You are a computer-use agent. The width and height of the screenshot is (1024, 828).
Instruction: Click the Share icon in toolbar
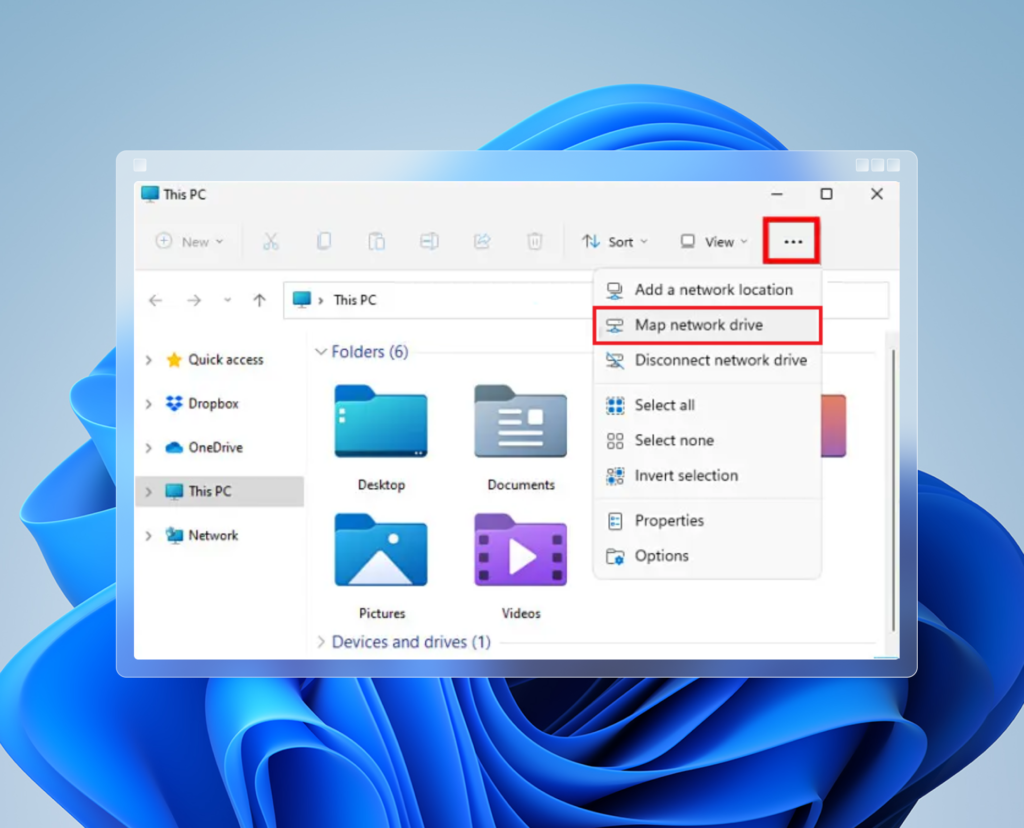tap(482, 242)
